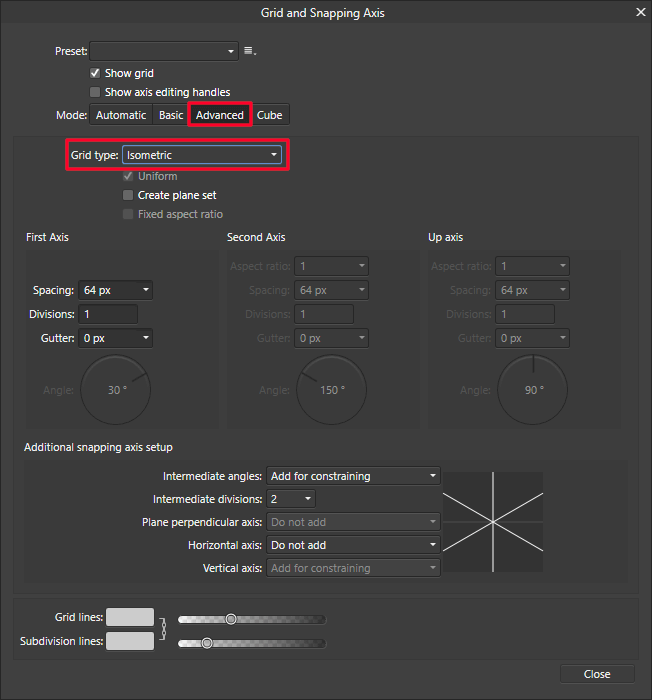Screen dimensions: 652x700
Task: Open Plane perpendicular axis dropdown
Action: (353, 522)
